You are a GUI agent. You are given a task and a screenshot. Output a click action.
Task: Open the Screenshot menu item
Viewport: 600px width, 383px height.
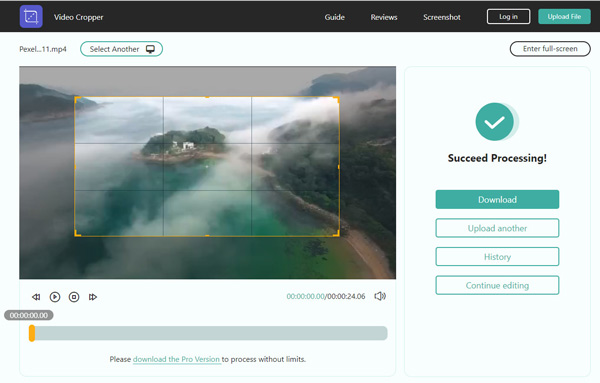[442, 17]
